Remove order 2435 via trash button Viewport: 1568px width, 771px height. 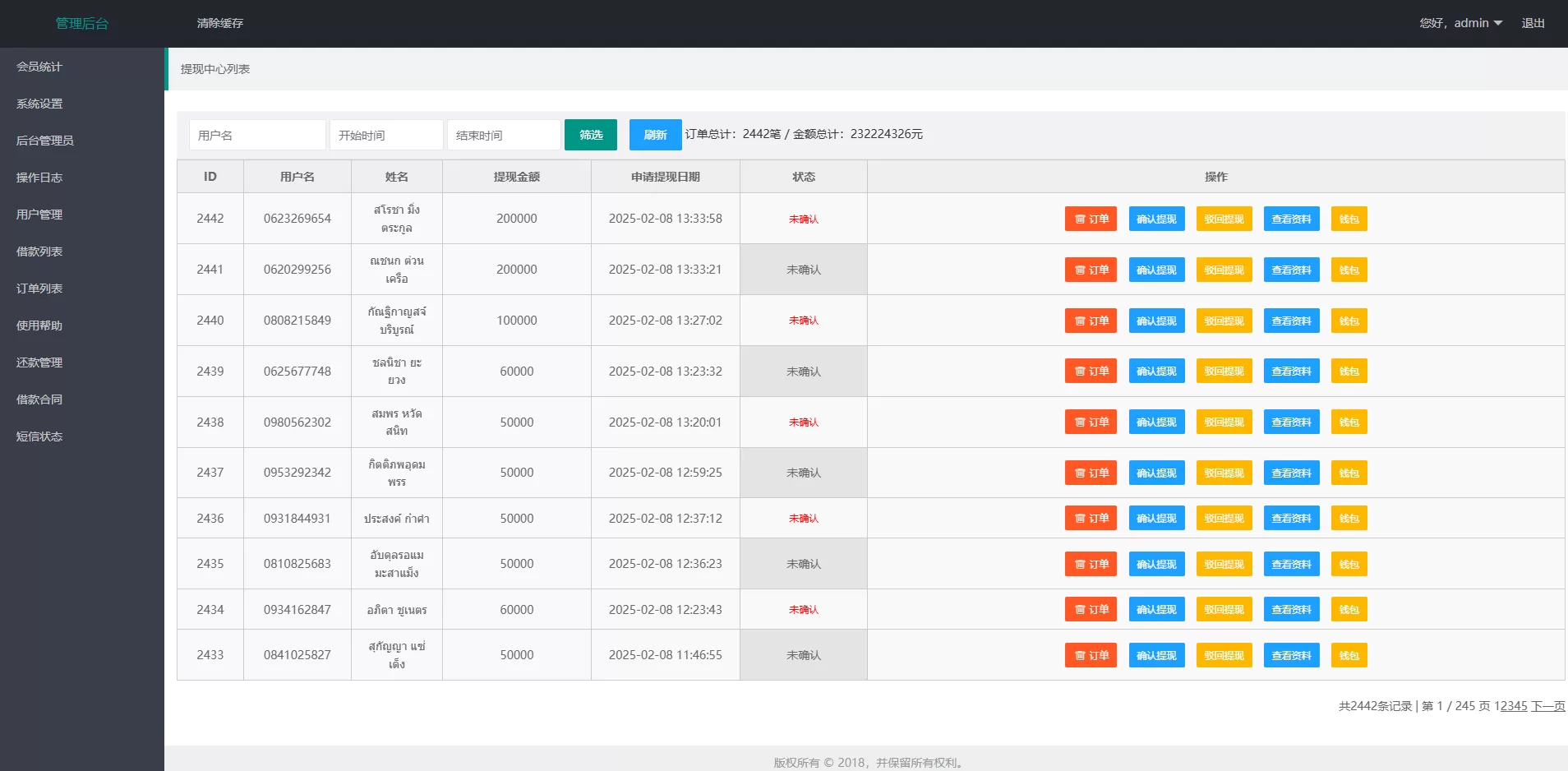point(1091,564)
